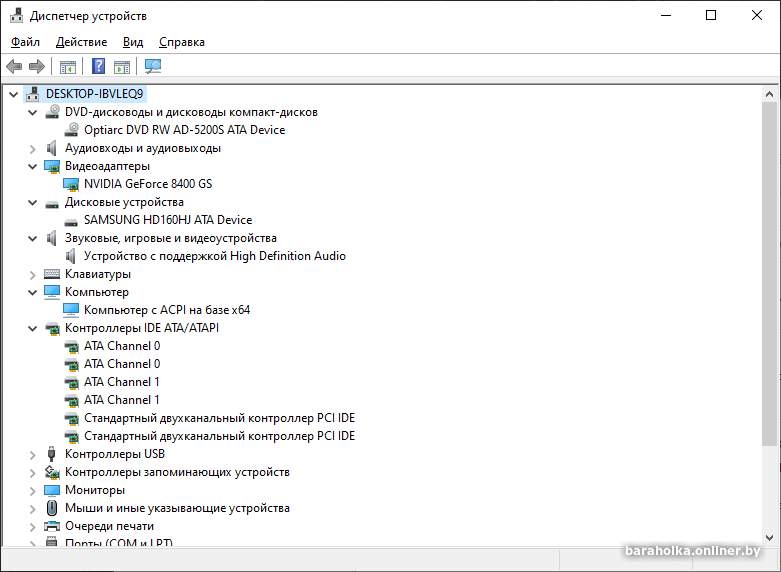
Task: Click the Show/Hide console tree icon
Action: pos(68,66)
